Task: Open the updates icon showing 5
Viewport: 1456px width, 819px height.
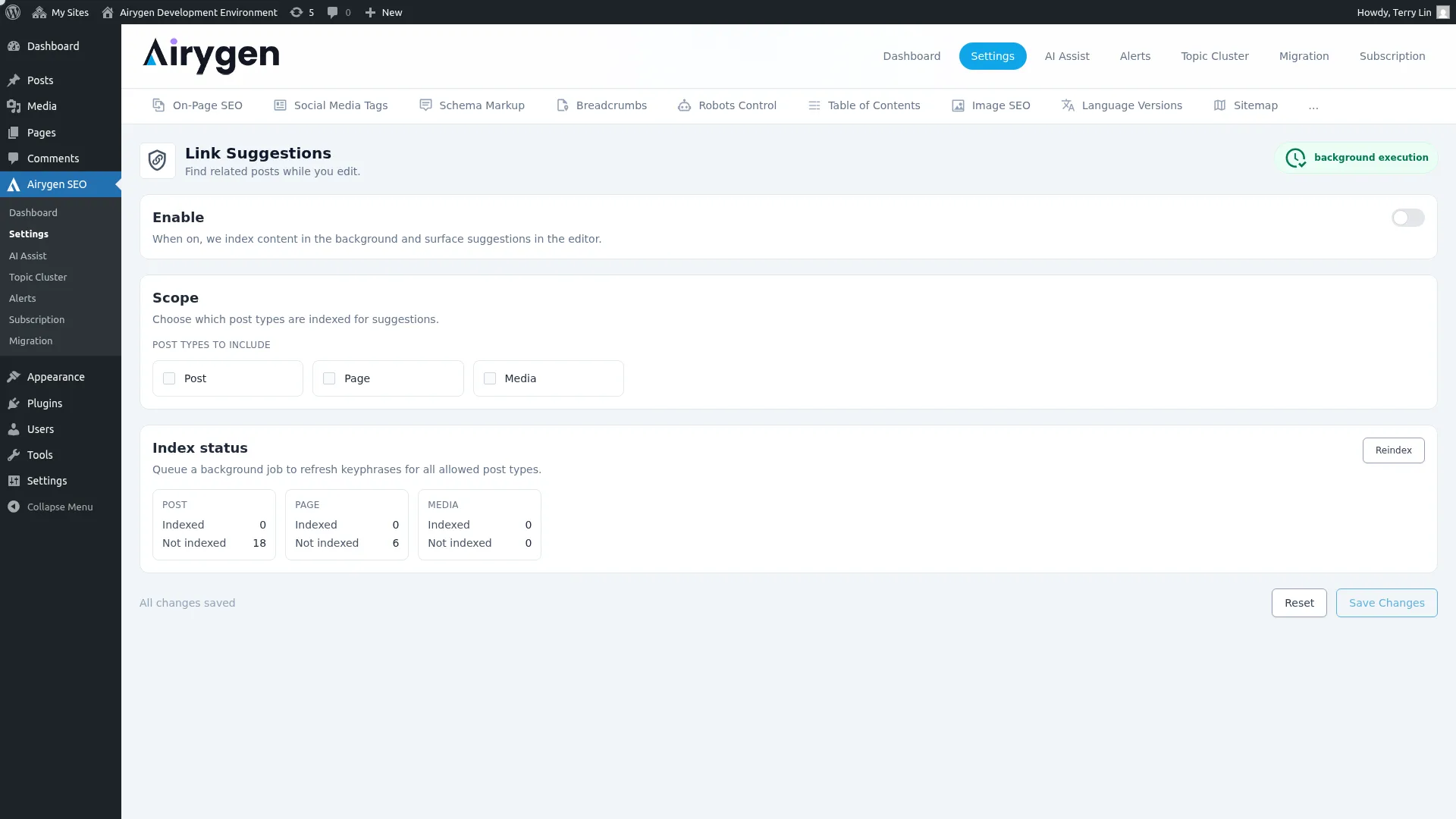Action: (x=297, y=12)
